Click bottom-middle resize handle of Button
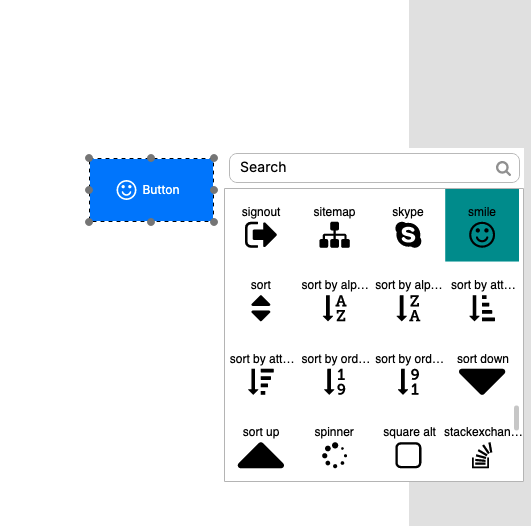 151,222
